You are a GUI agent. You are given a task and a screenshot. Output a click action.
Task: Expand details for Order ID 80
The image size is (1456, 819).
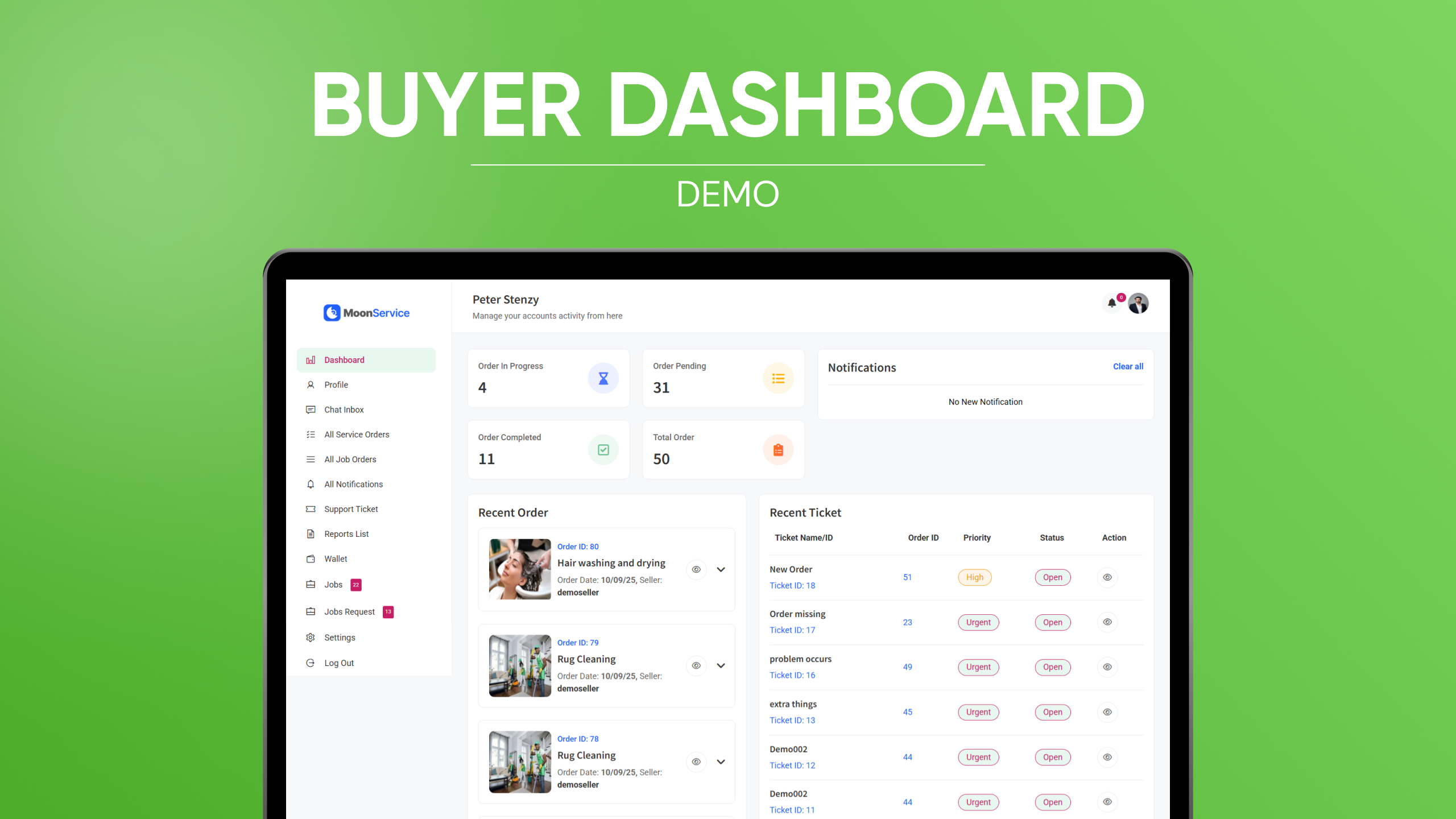pos(721,569)
